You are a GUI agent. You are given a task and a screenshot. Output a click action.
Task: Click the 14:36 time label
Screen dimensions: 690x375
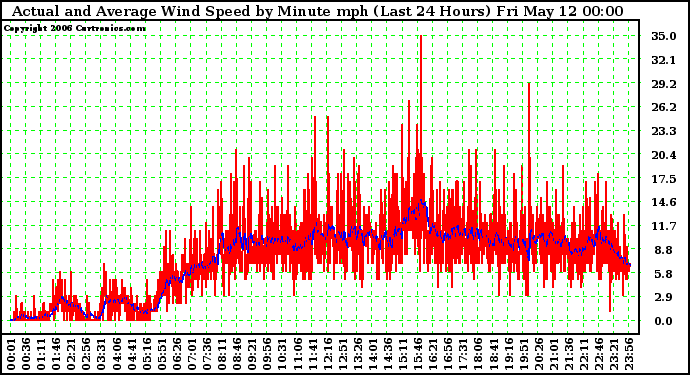(387, 354)
